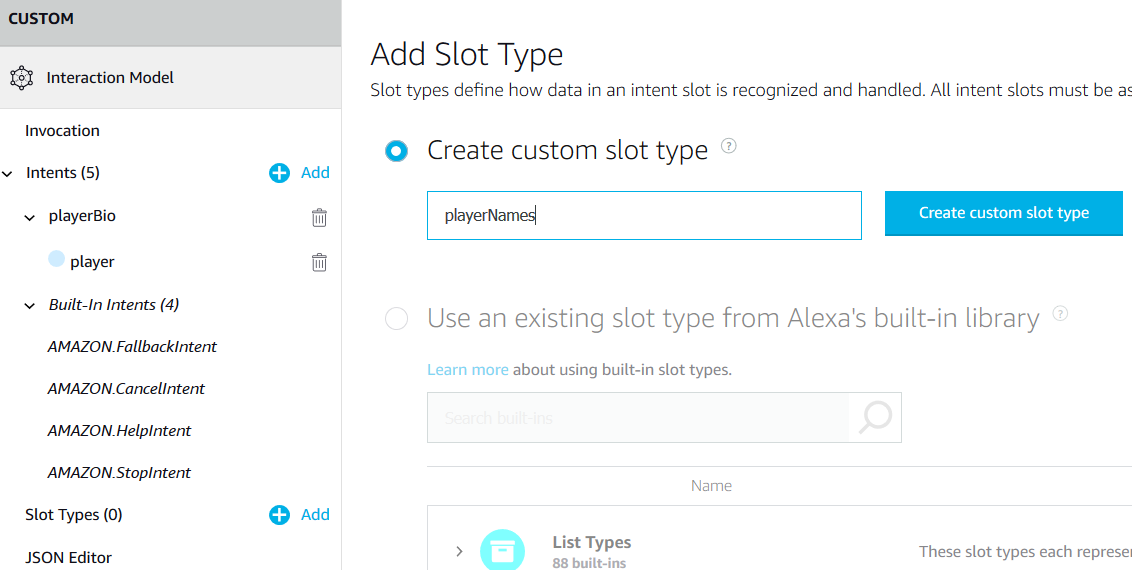The image size is (1132, 570).
Task: Open the Invocation section
Action: (x=62, y=131)
